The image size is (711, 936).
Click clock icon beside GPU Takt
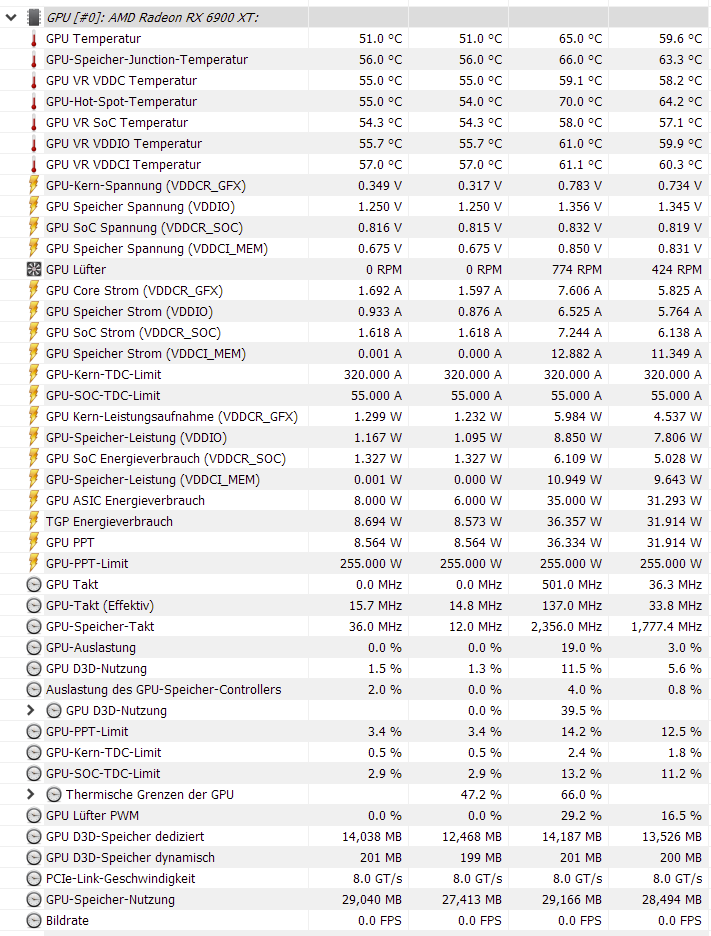coord(34,584)
